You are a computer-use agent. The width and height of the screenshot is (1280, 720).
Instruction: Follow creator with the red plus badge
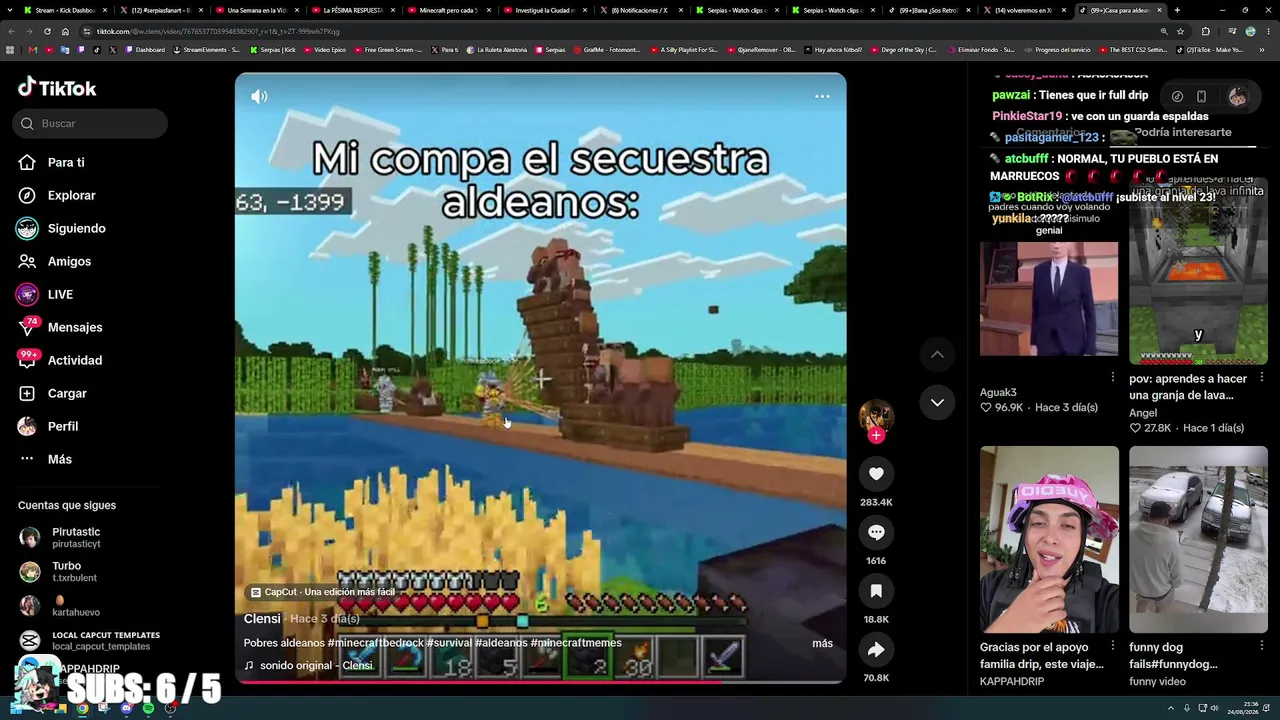click(x=876, y=435)
